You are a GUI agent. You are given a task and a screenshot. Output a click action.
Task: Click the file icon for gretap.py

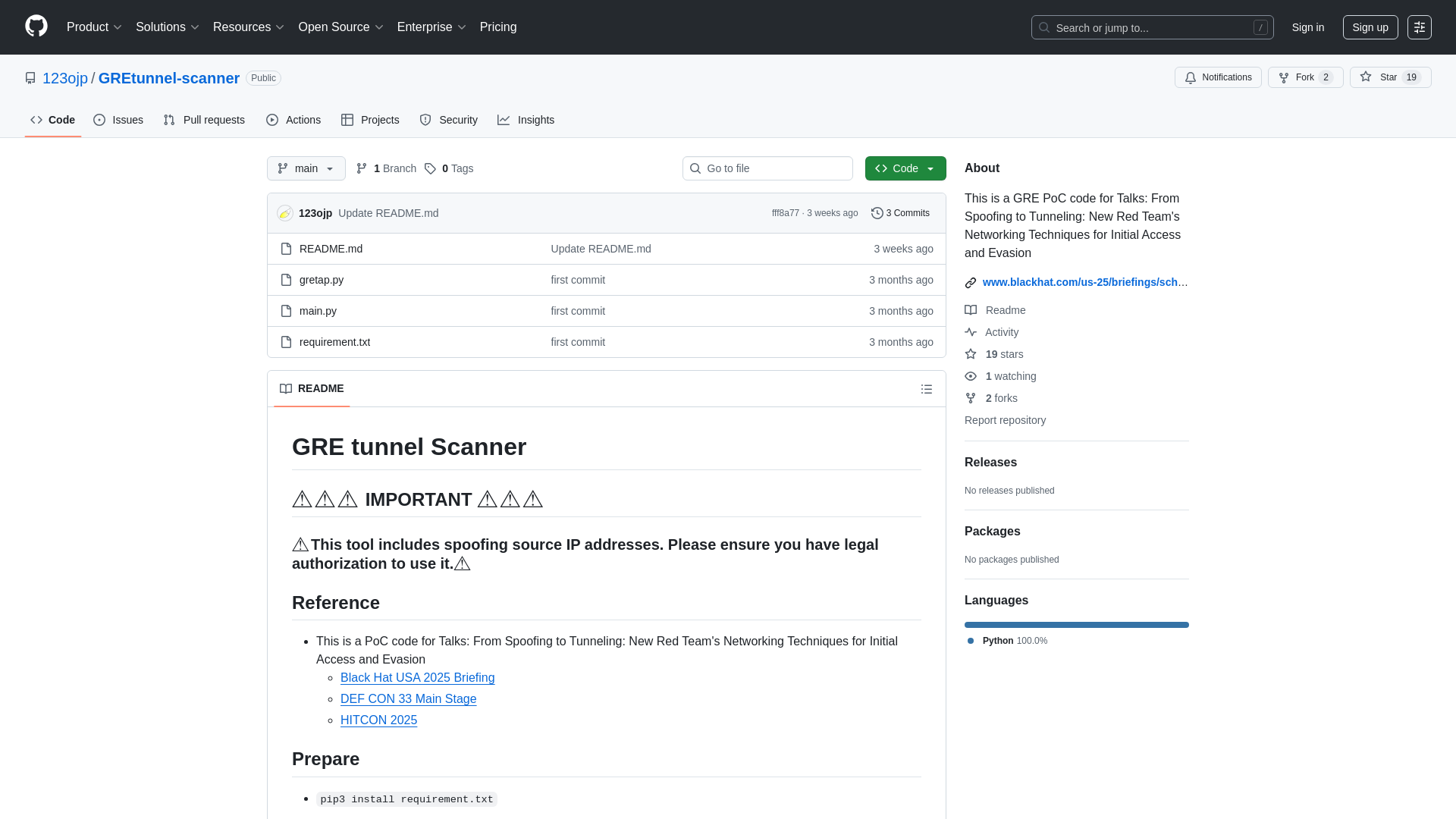tap(286, 280)
